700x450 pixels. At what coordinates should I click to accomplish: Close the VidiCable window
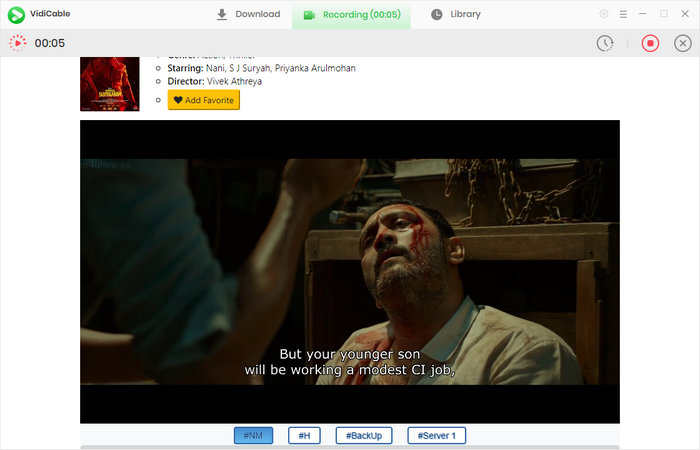click(x=685, y=14)
